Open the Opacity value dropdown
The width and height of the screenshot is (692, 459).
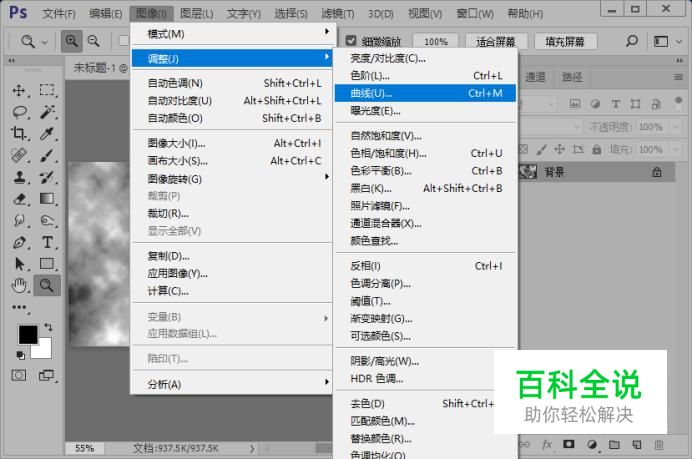click(676, 127)
